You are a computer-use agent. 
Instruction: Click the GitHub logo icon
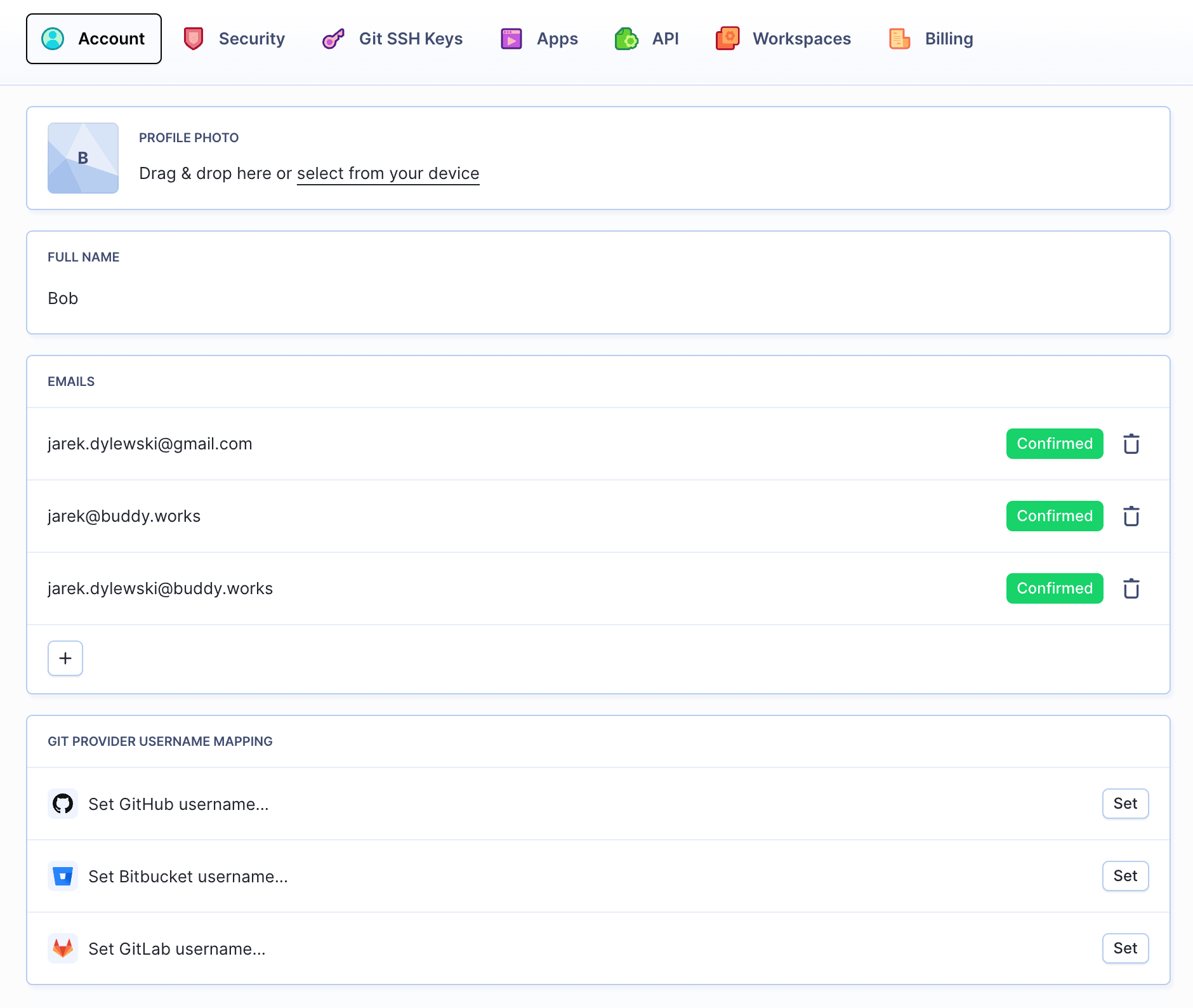coord(63,804)
